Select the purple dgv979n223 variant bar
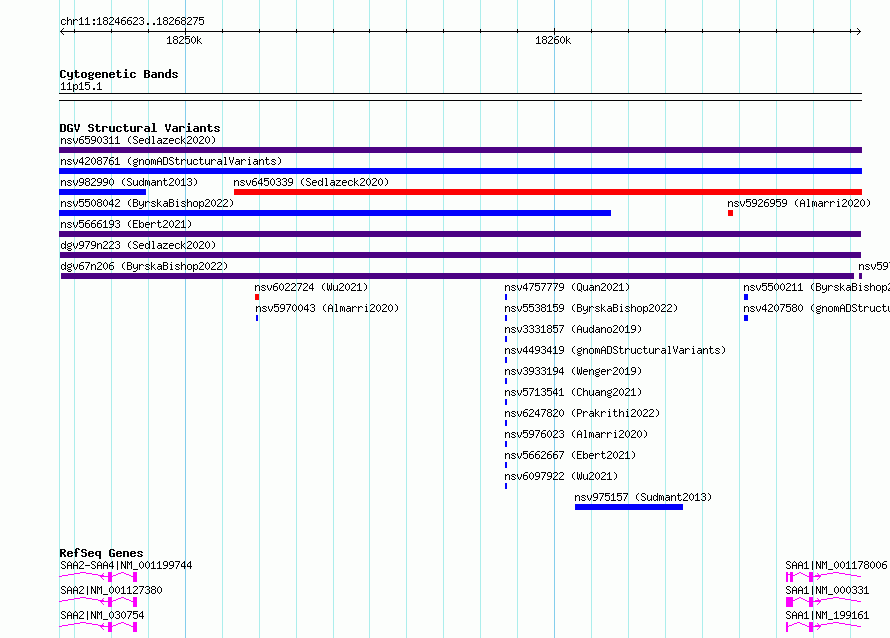 click(460, 255)
